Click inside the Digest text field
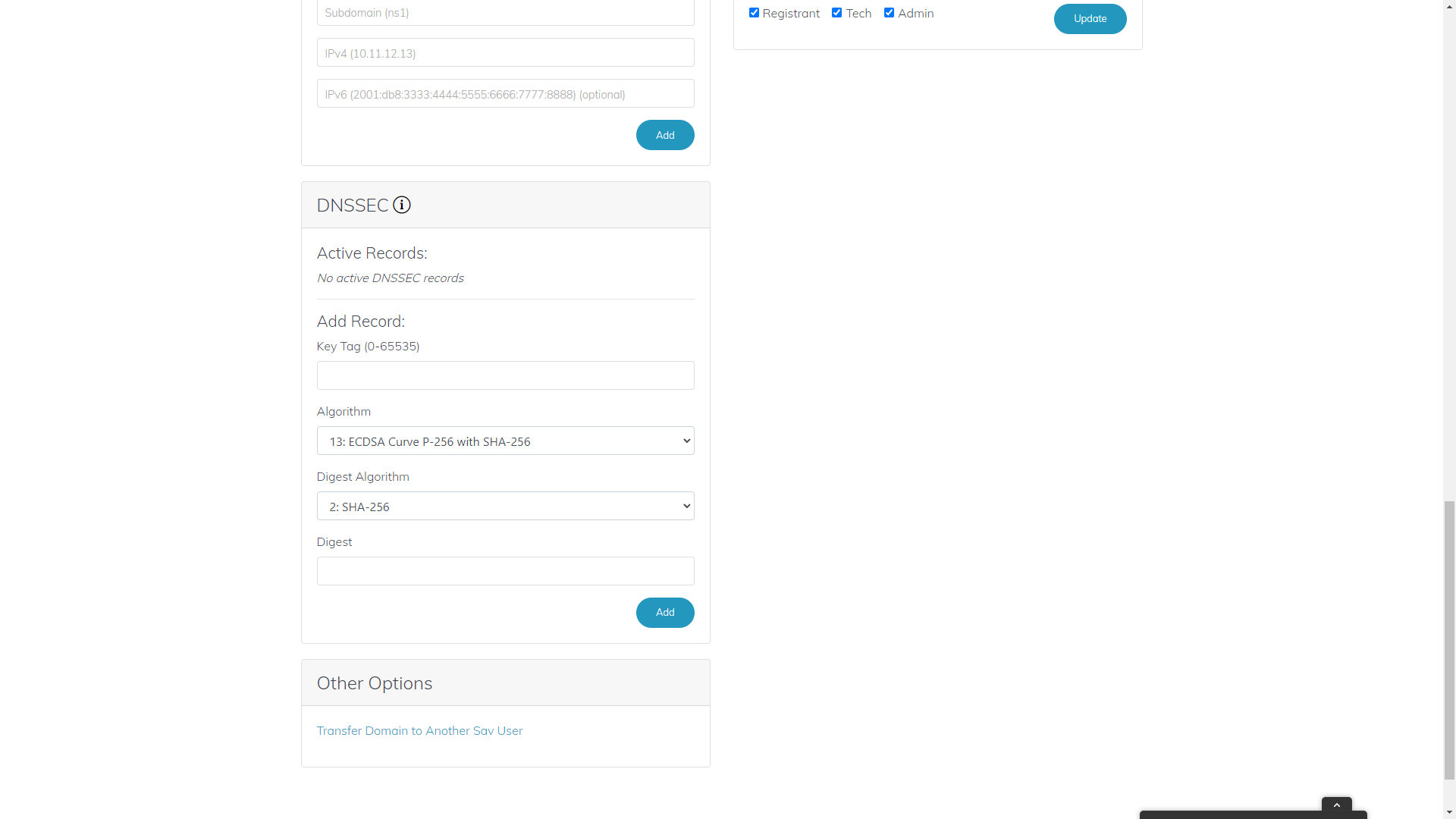Image resolution: width=1456 pixels, height=819 pixels. (x=505, y=570)
